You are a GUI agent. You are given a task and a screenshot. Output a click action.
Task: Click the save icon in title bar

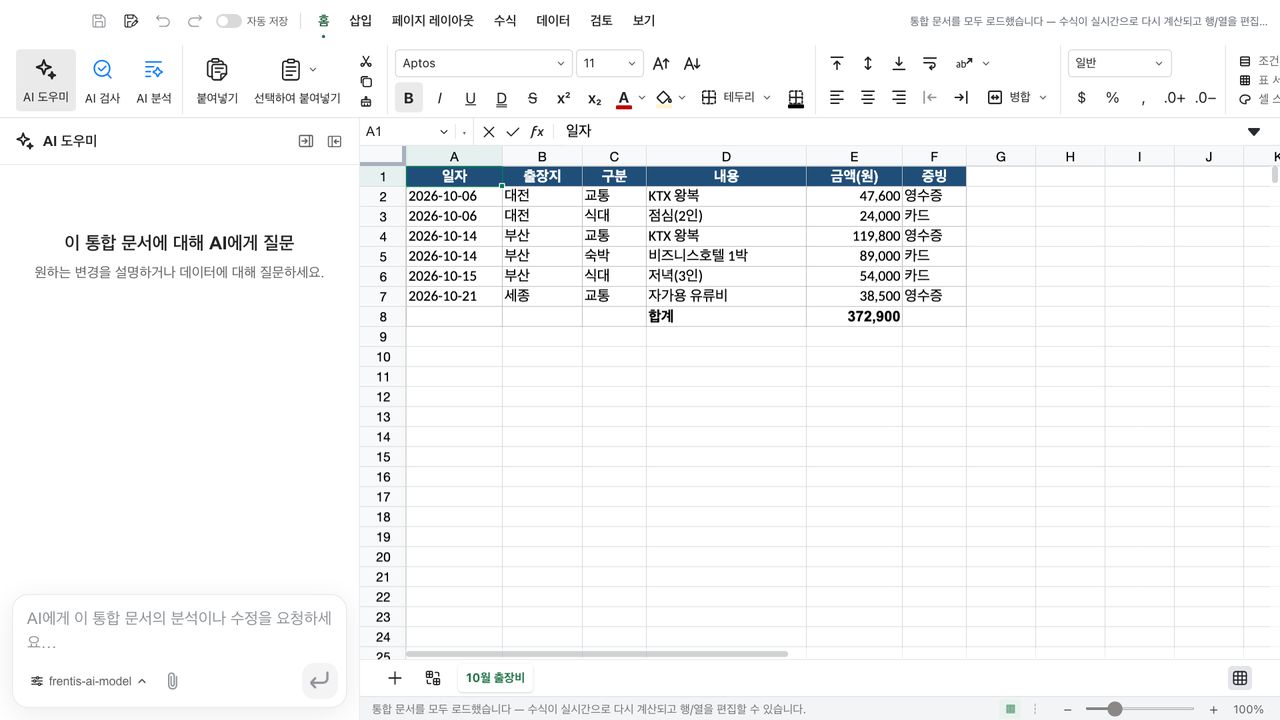point(99,20)
